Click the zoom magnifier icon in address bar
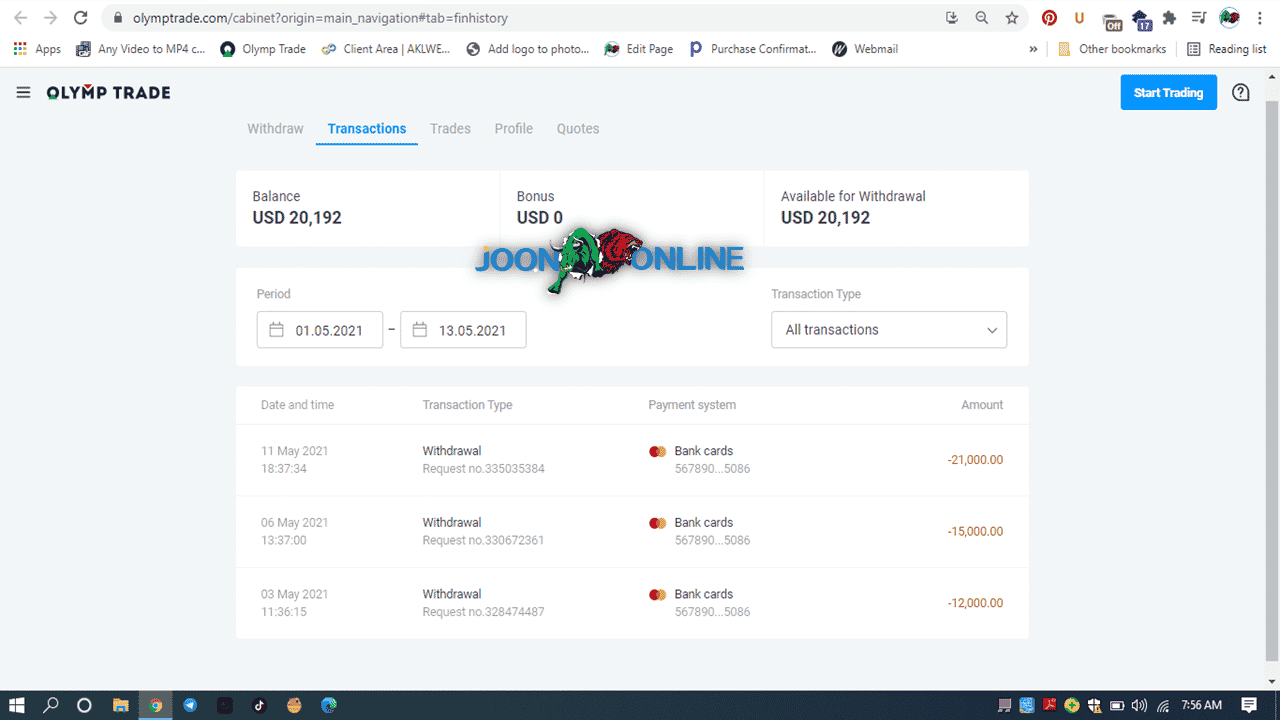Image resolution: width=1280 pixels, height=720 pixels. coord(982,18)
